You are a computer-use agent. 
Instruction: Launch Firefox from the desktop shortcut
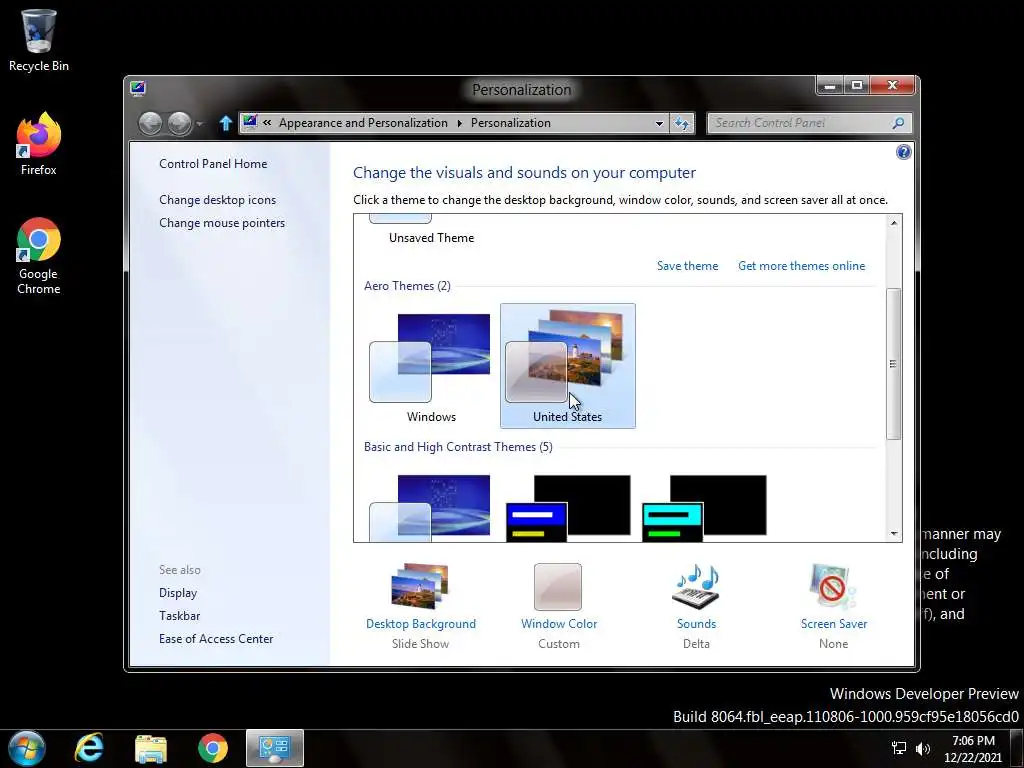click(x=39, y=144)
